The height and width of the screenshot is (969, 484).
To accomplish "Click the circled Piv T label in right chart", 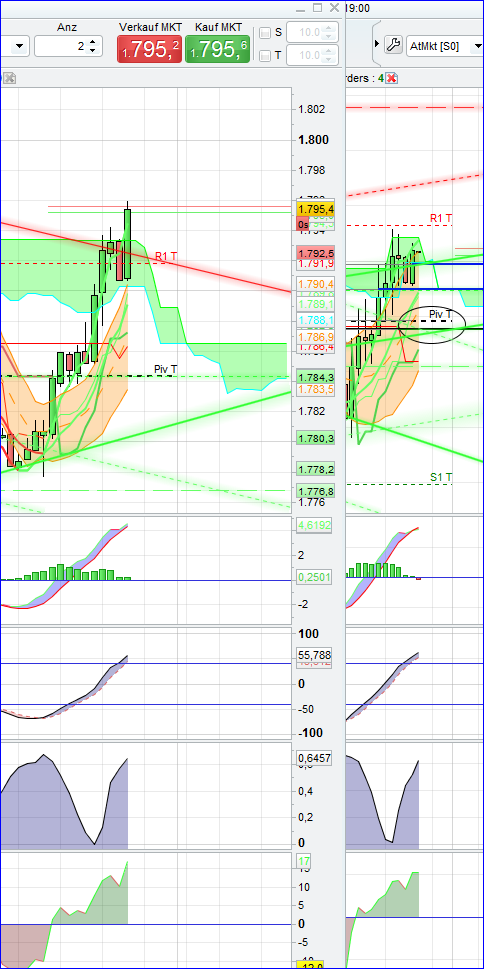I will pos(441,315).
